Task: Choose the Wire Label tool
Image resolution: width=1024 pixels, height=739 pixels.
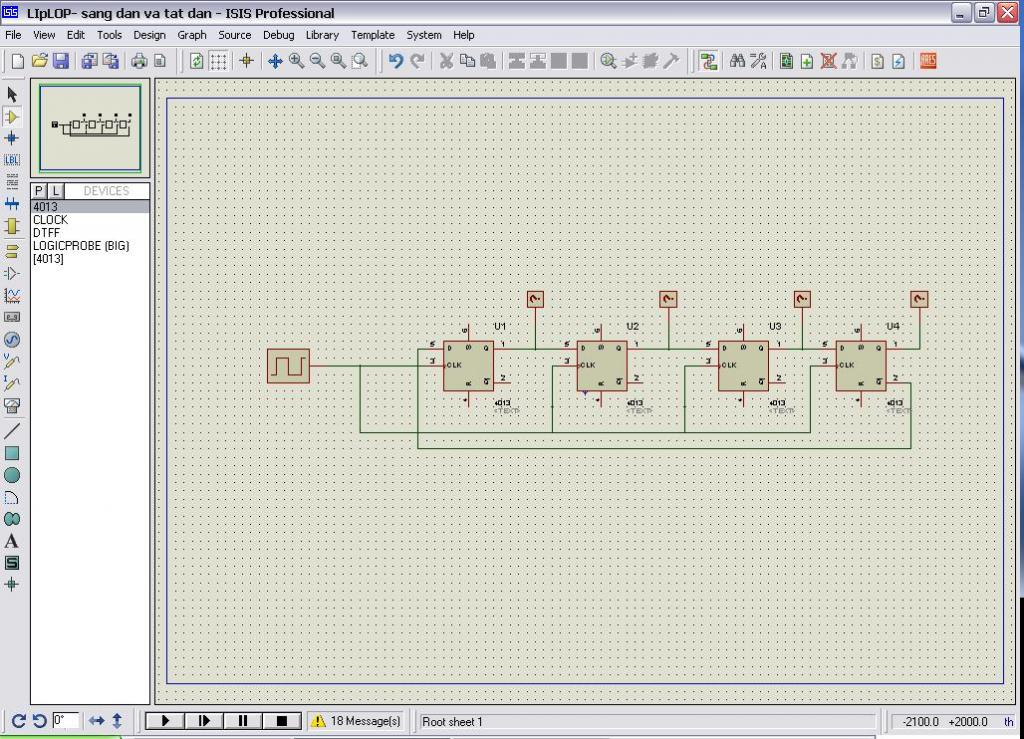Action: click(x=12, y=160)
